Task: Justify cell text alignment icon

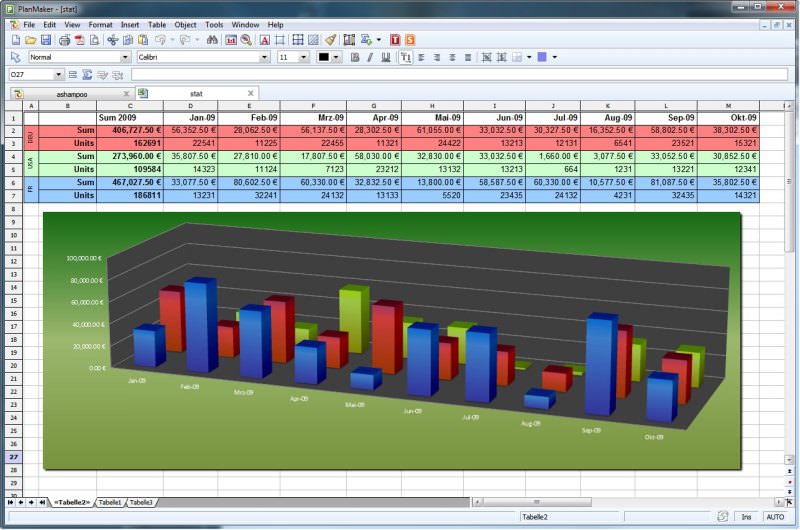Action: [x=468, y=57]
